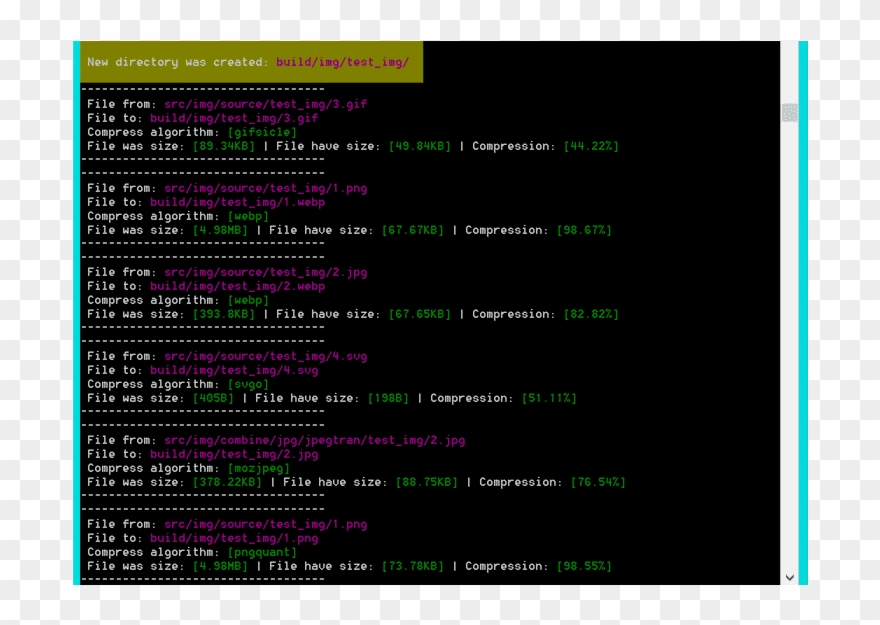Image resolution: width=880 pixels, height=625 pixels.
Task: Click the build/img/test_img/3.gif destination path
Action: 234,118
